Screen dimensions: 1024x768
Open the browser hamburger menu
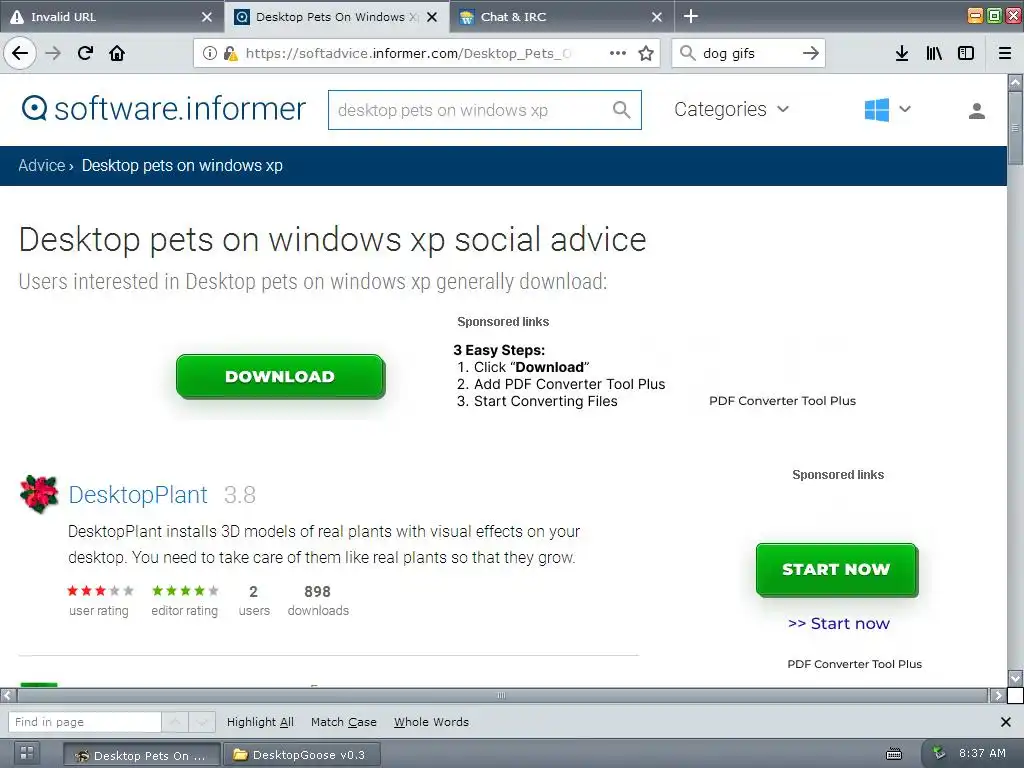pos(1005,53)
